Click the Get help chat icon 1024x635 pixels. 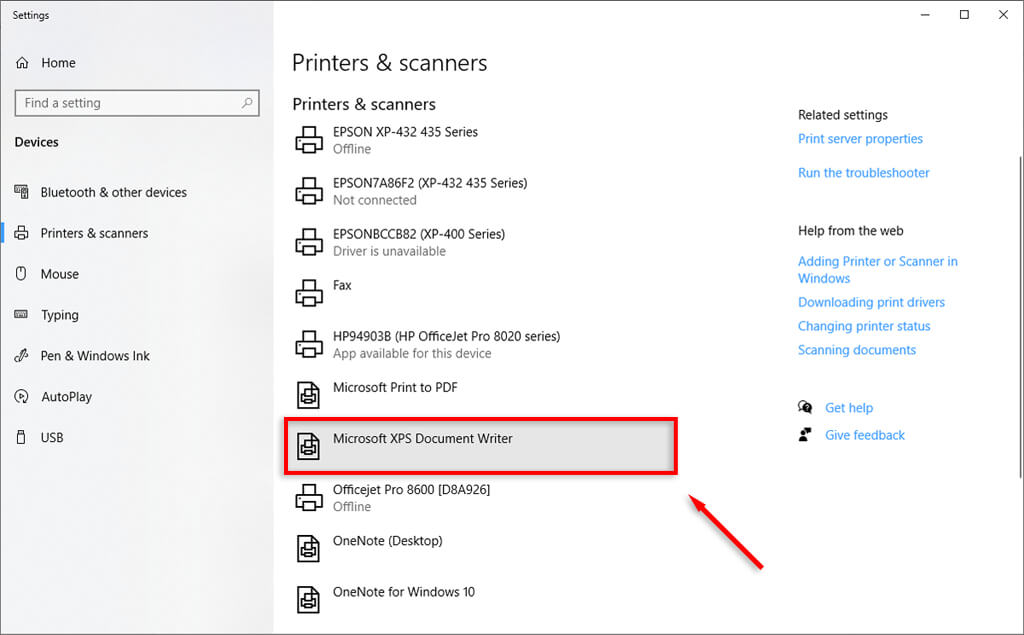coord(805,408)
